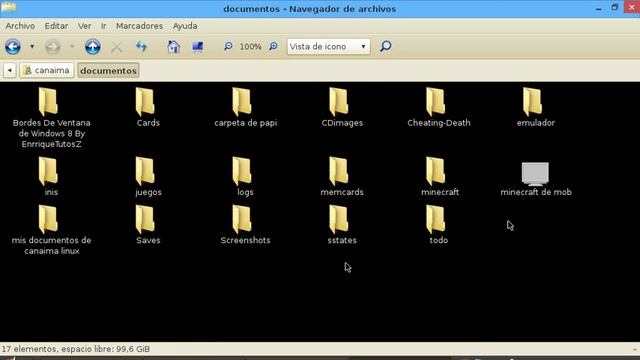Click the Computer icon in toolbar
The width and height of the screenshot is (640, 360).
tap(198, 47)
